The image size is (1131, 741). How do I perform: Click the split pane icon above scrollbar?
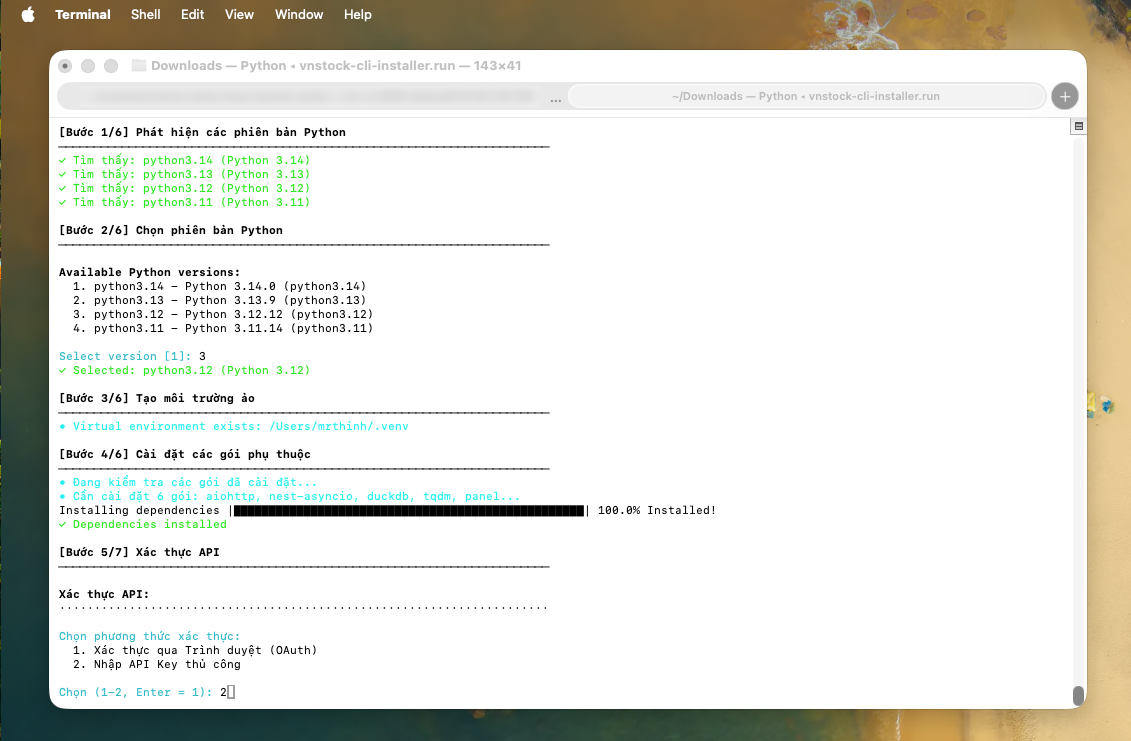[1078, 127]
